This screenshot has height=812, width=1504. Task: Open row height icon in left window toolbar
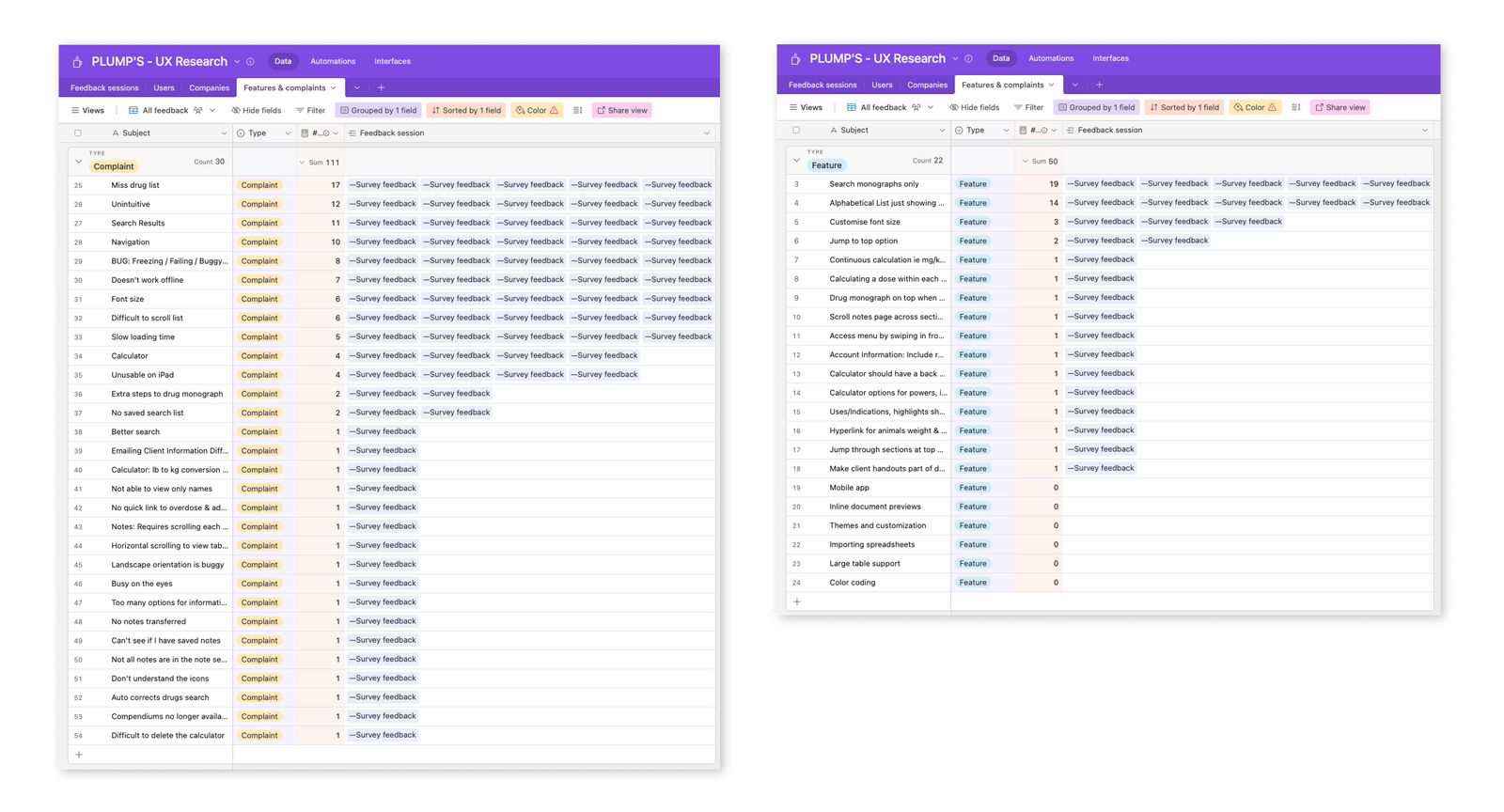pyautogui.click(x=577, y=110)
